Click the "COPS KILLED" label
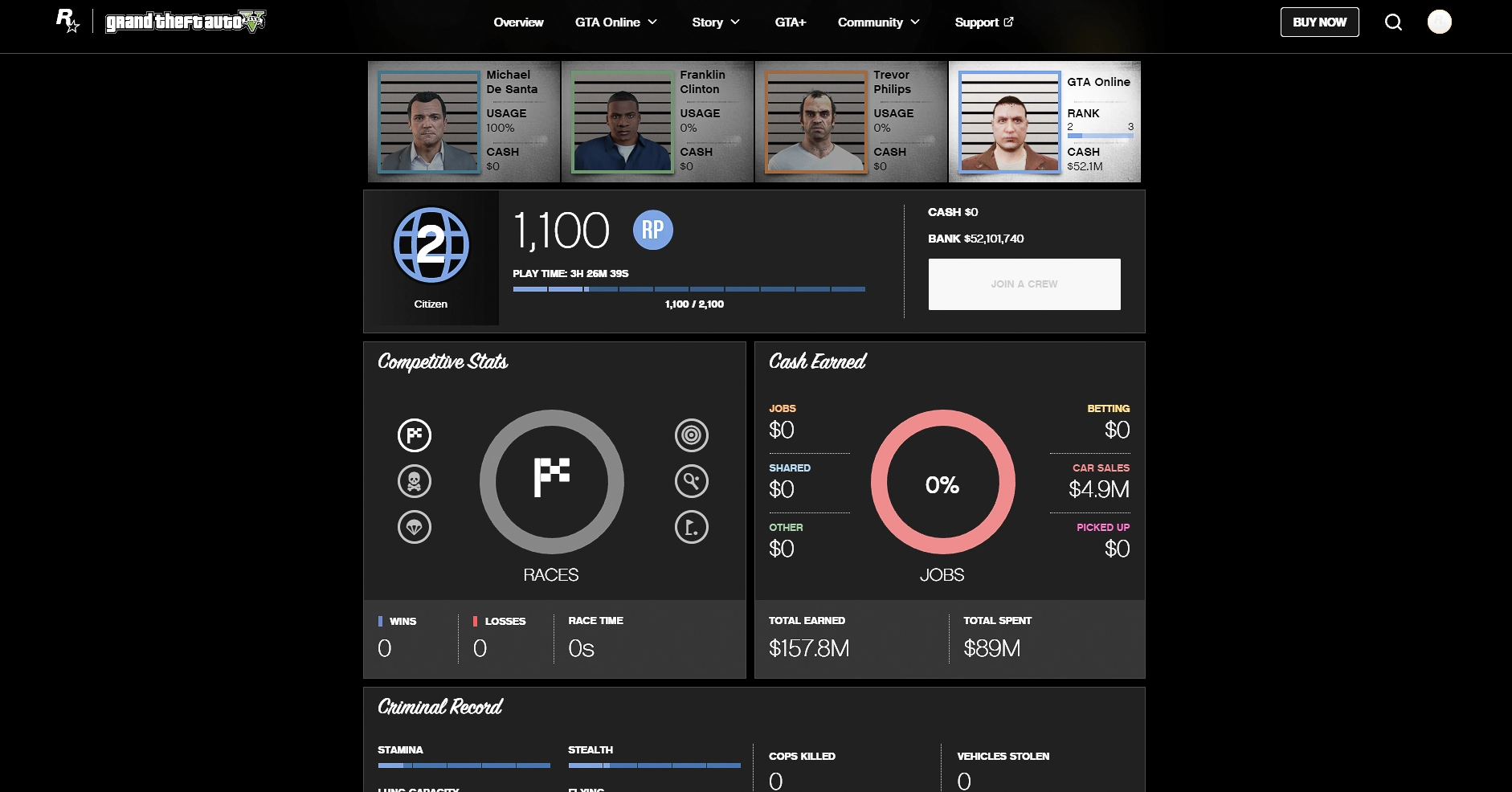The image size is (1512, 792). (x=802, y=757)
